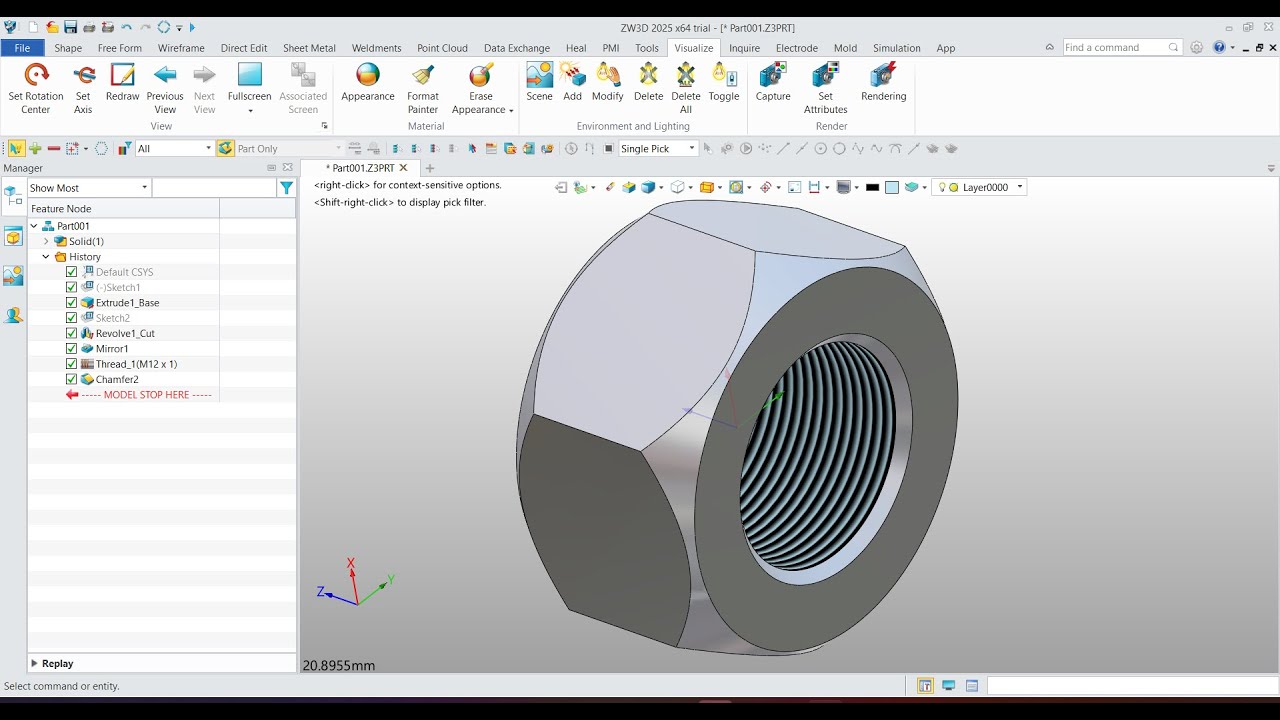Click the Save icon in title bar

(x=71, y=27)
